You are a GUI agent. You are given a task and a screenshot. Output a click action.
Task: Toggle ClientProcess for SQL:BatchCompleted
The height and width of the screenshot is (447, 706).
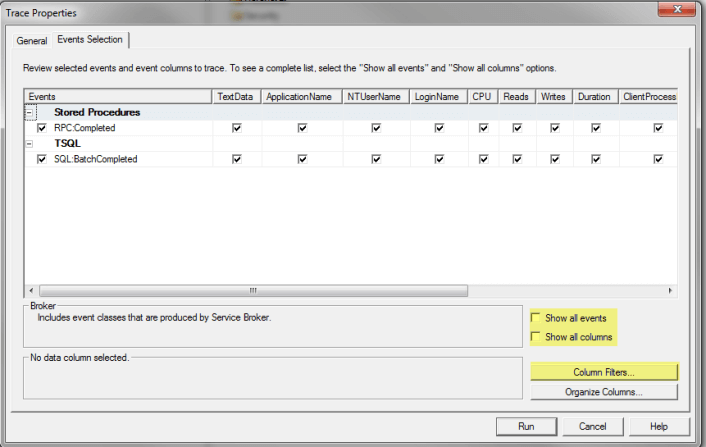point(658,159)
